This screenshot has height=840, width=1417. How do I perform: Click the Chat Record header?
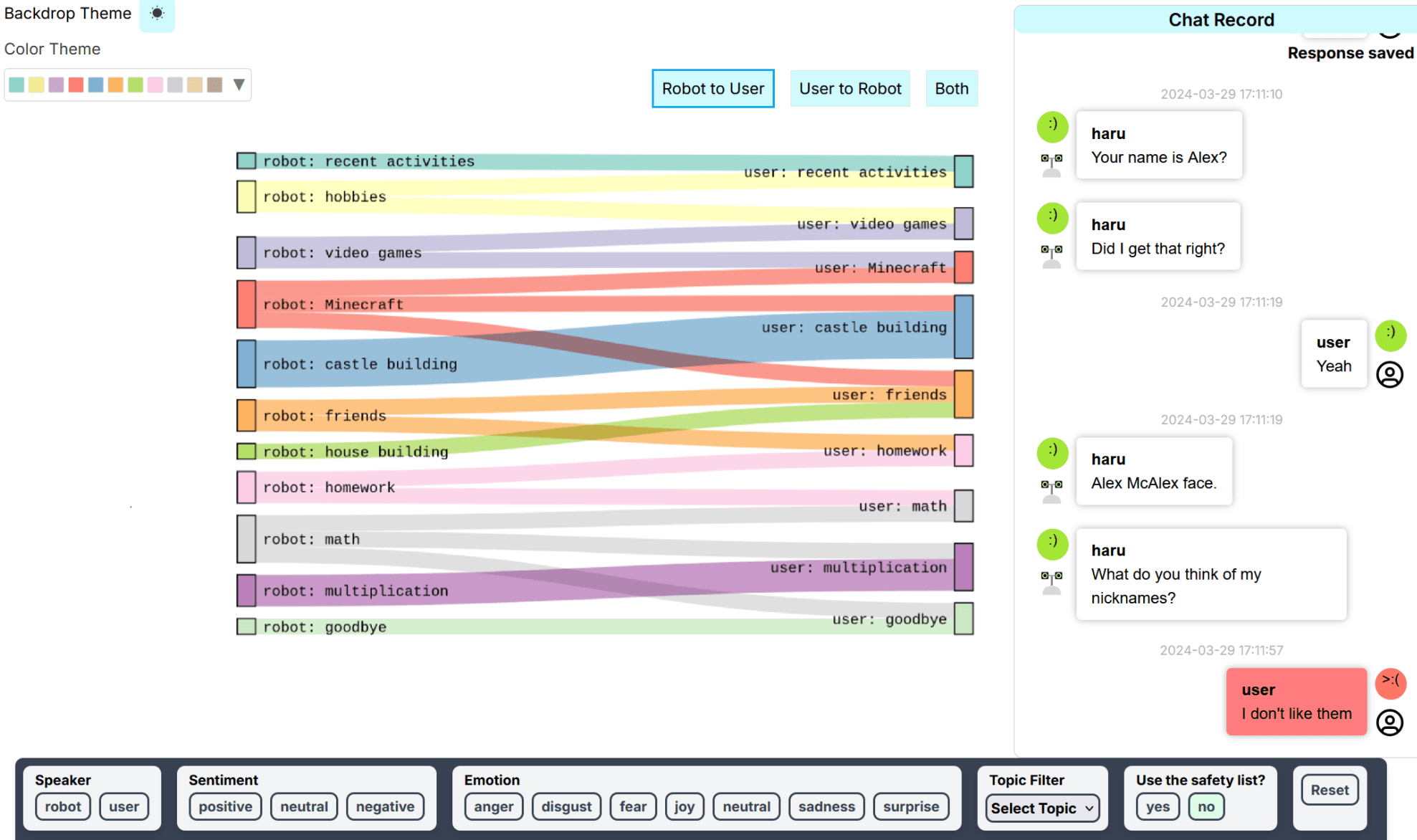(1221, 19)
